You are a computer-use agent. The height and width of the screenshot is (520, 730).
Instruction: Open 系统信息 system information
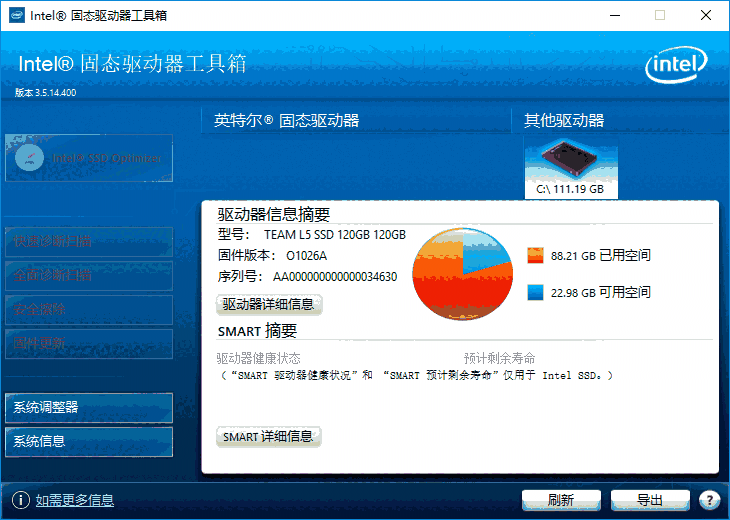[89, 442]
